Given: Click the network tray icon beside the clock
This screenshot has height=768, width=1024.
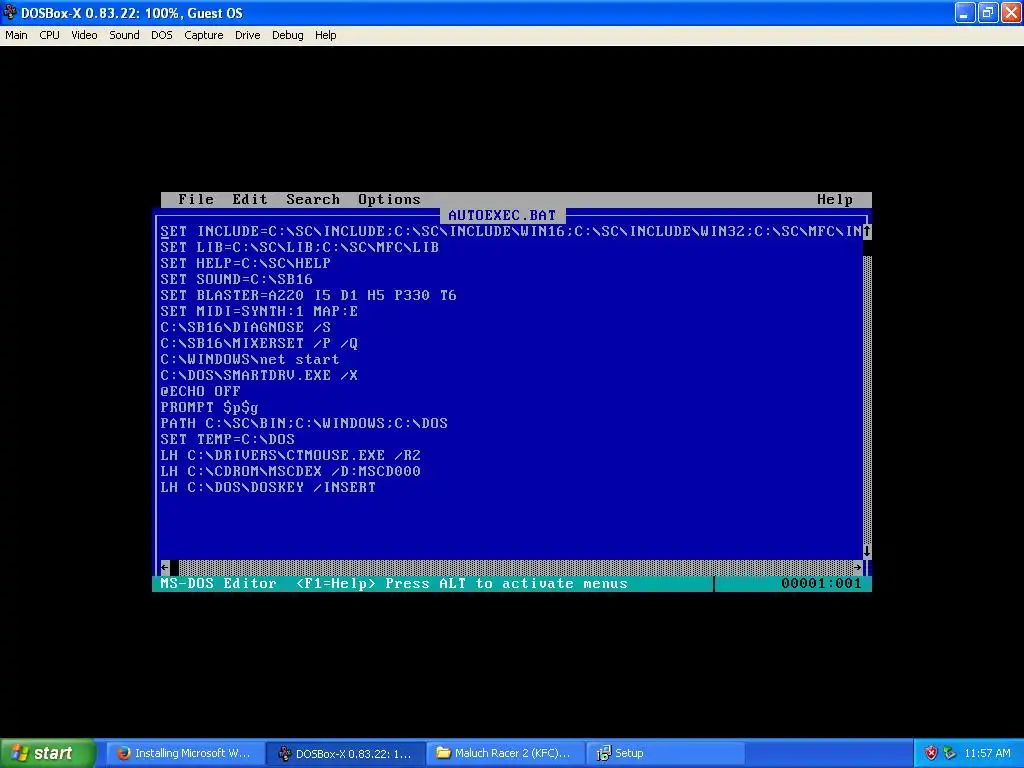Looking at the screenshot, I should point(950,753).
